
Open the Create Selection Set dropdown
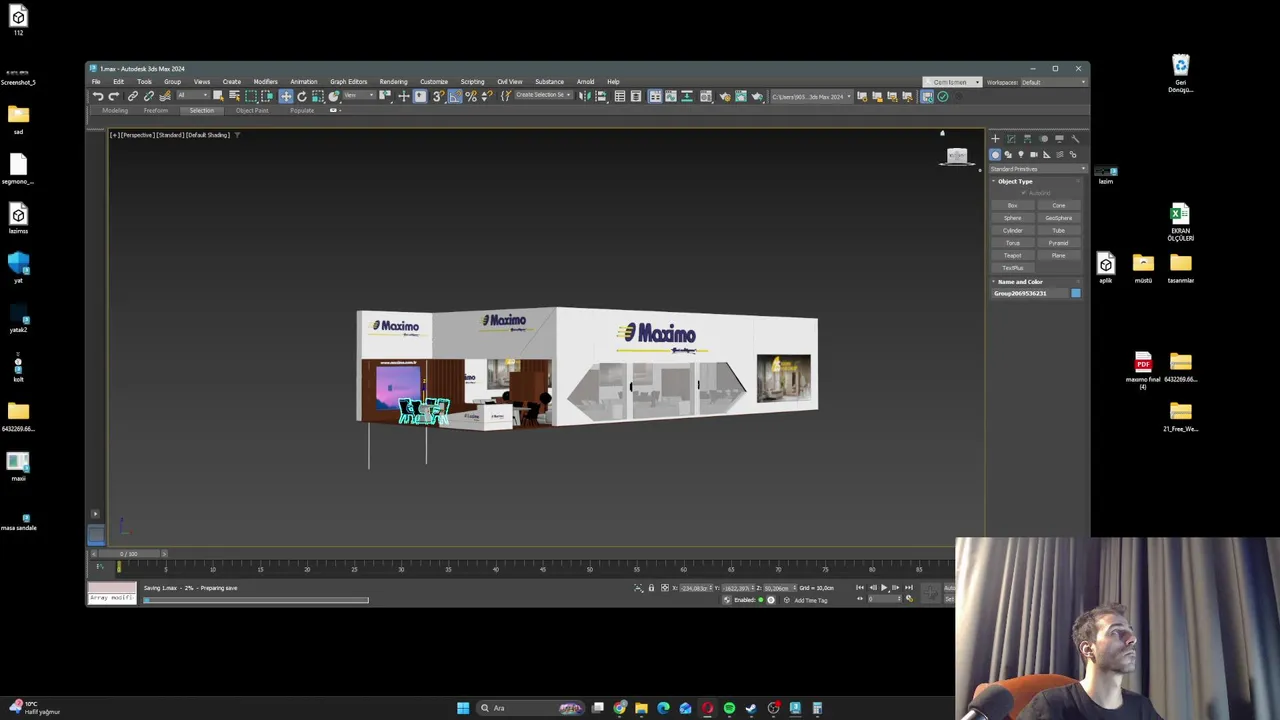pos(543,96)
